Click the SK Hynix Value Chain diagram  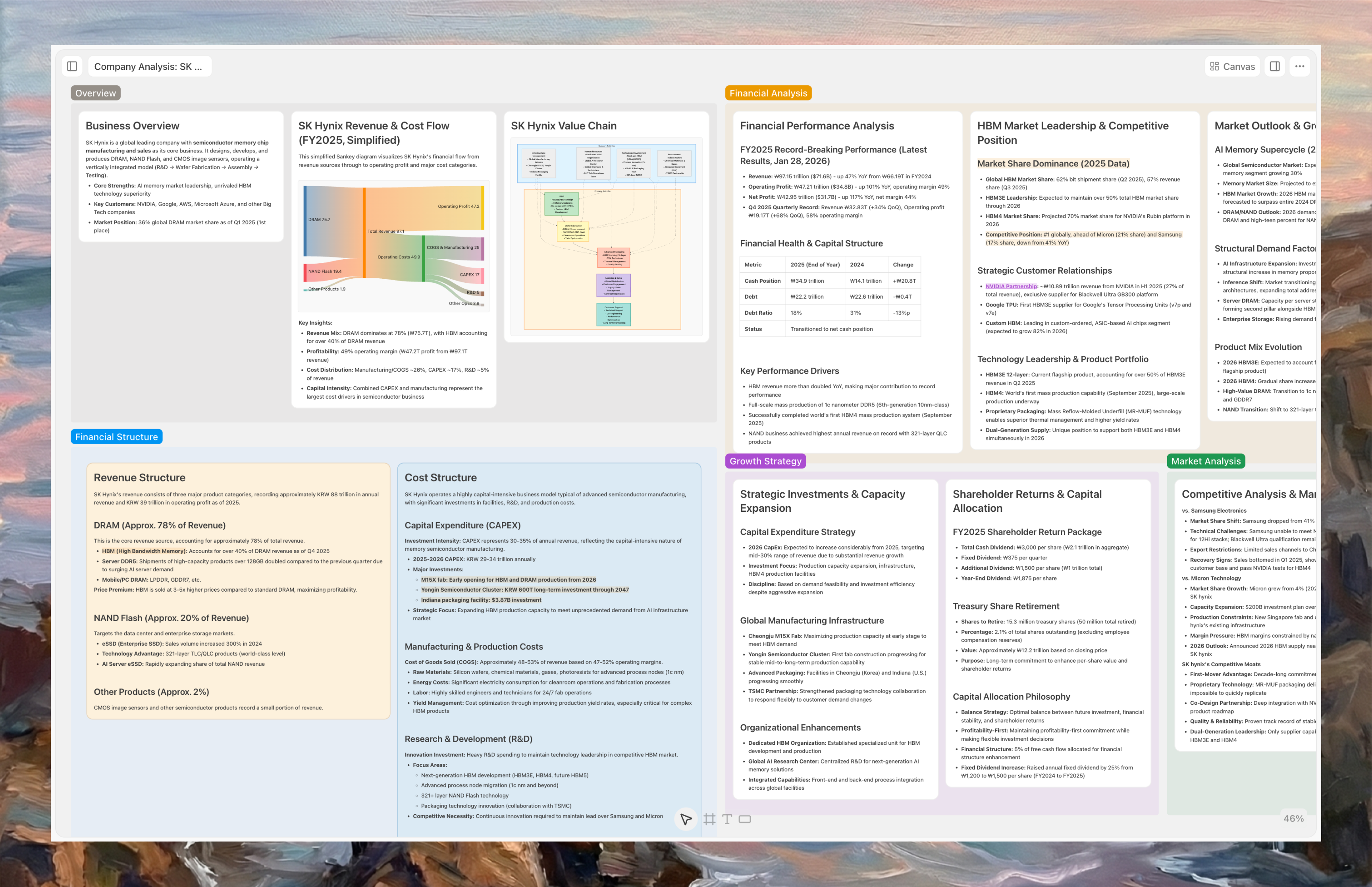pyautogui.click(x=606, y=237)
